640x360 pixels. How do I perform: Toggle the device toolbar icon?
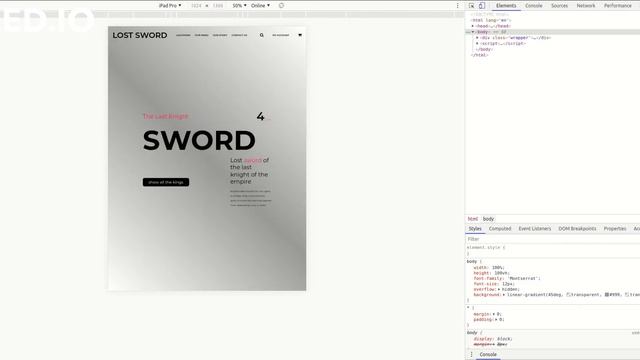tap(482, 6)
